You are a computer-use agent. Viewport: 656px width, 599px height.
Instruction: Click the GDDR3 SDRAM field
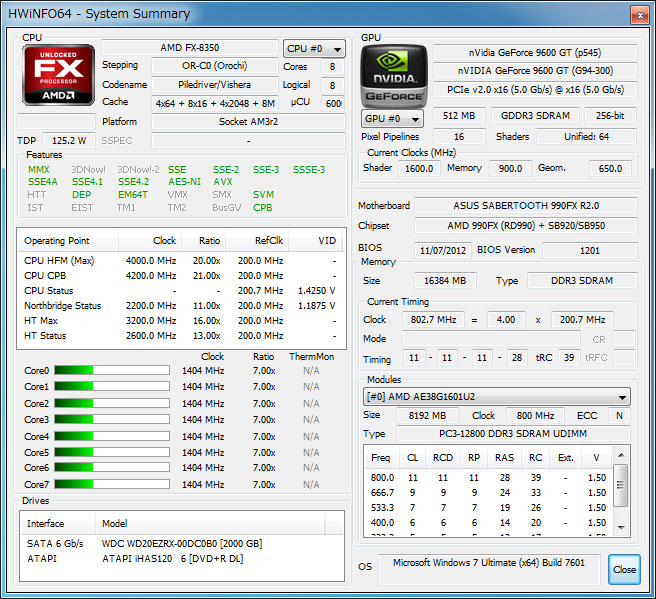pos(535,116)
